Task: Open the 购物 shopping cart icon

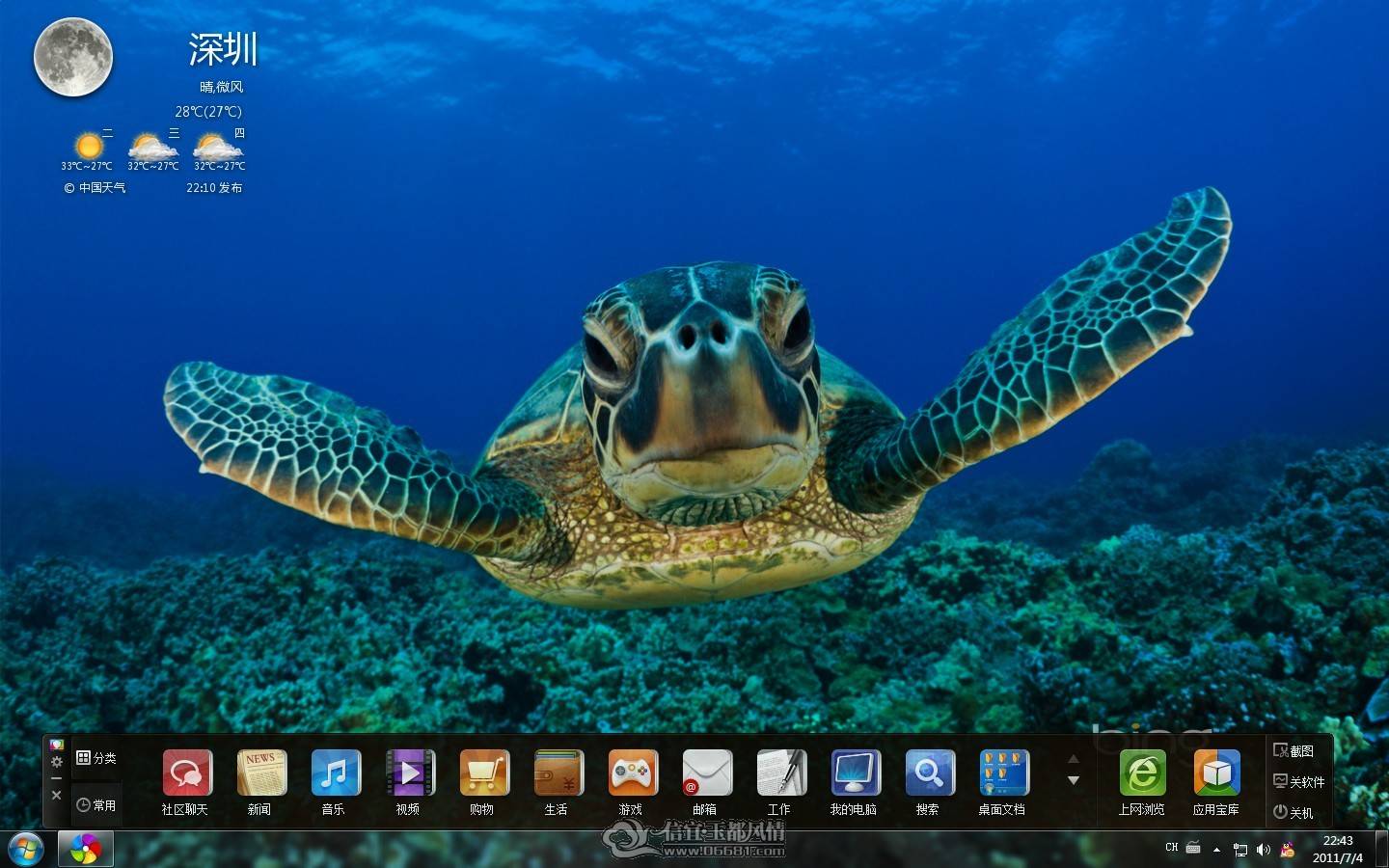Action: (x=483, y=774)
